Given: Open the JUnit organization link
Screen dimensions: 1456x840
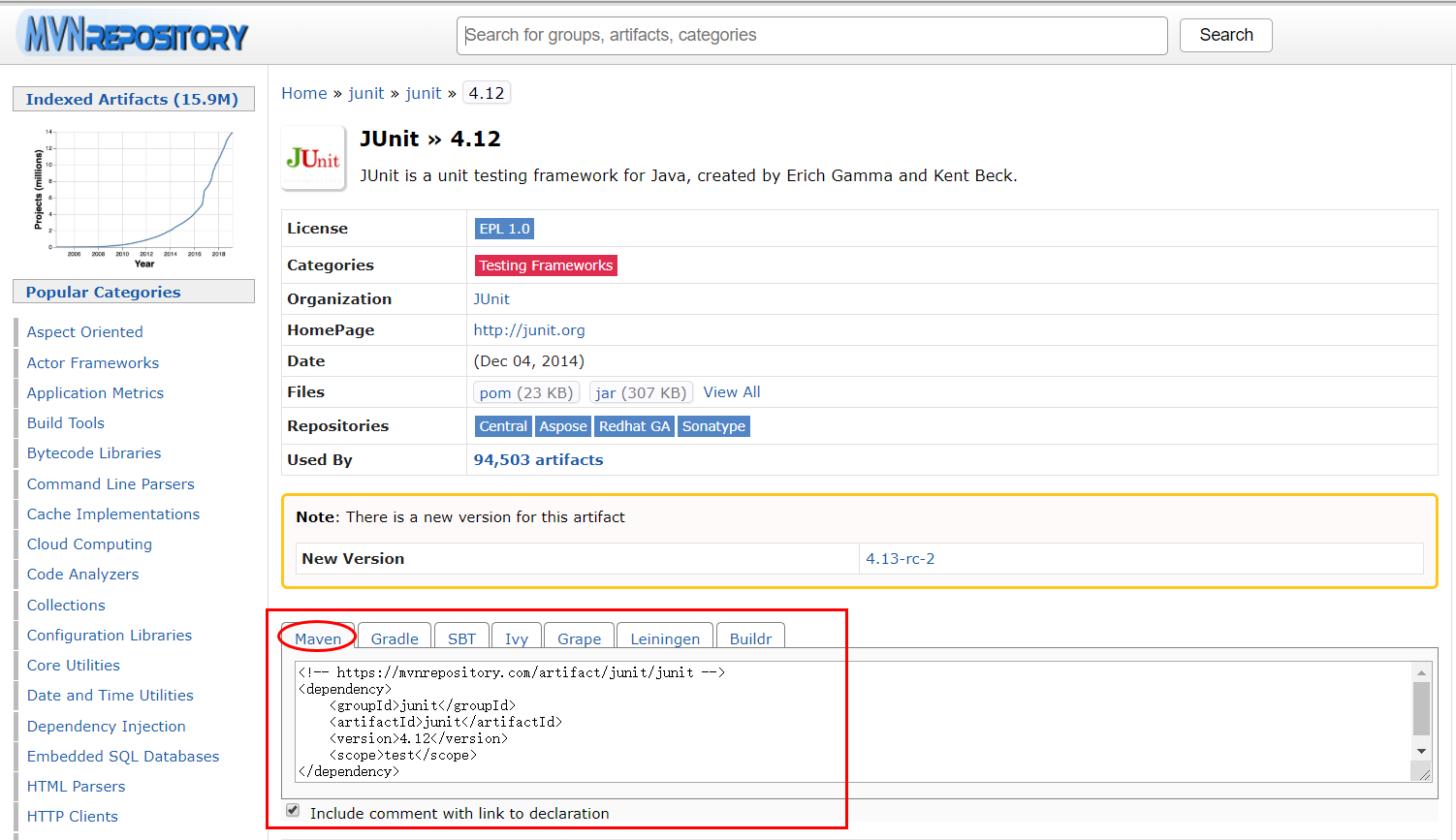Looking at the screenshot, I should 491,299.
